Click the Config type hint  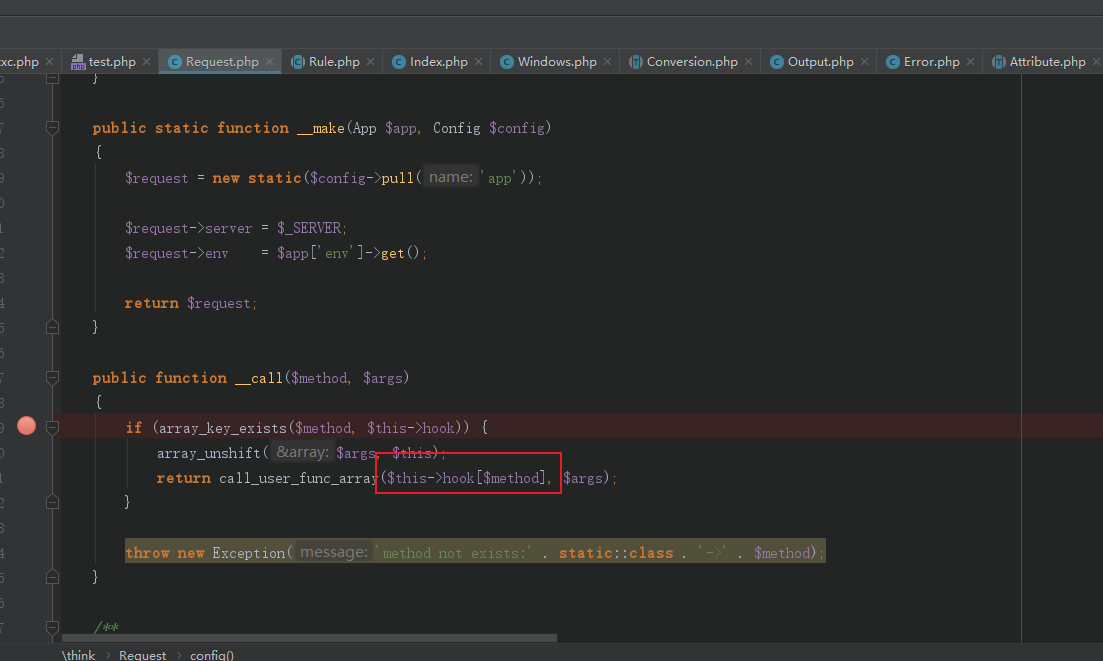[x=457, y=128]
